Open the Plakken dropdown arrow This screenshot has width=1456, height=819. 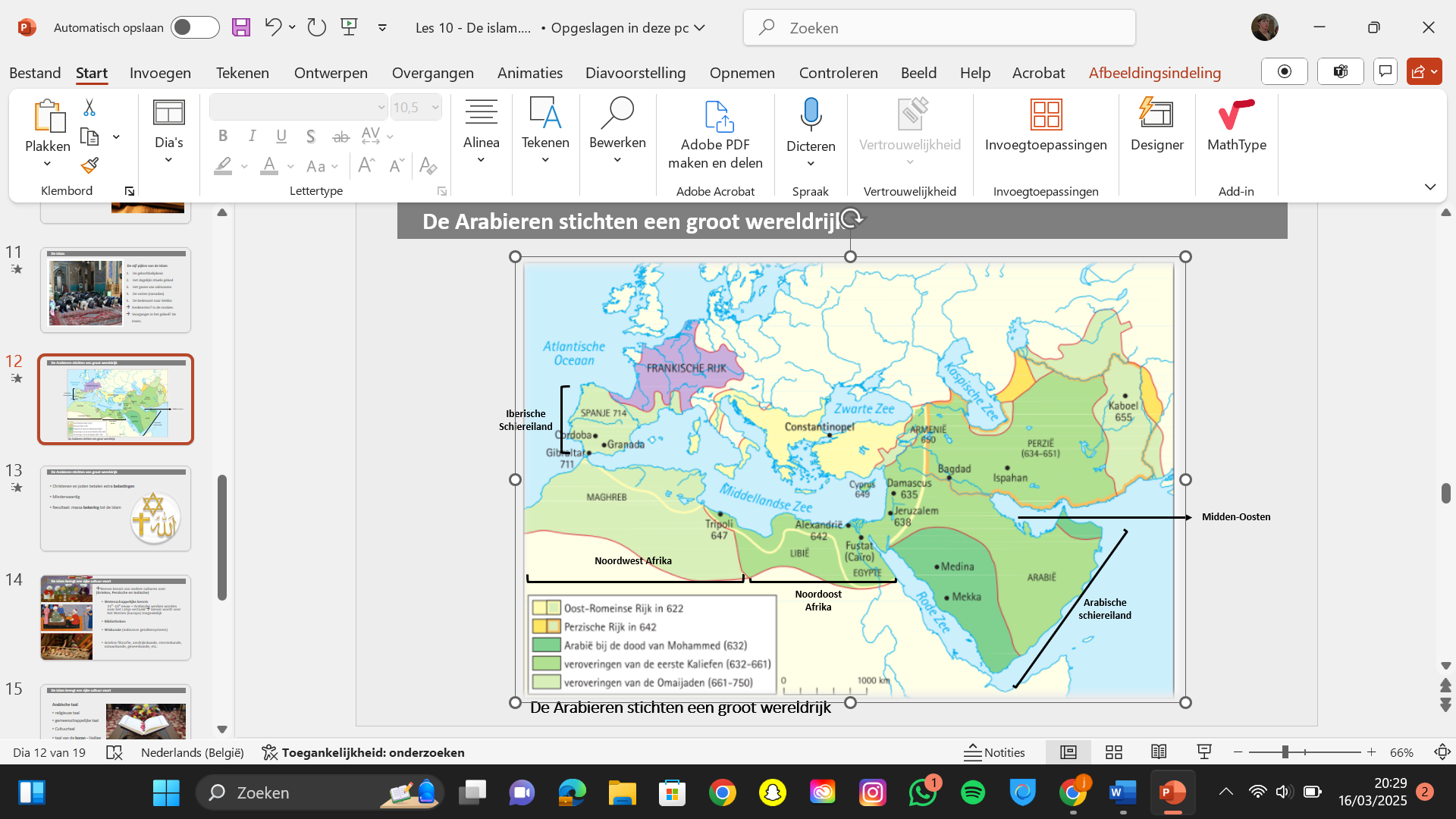47,164
